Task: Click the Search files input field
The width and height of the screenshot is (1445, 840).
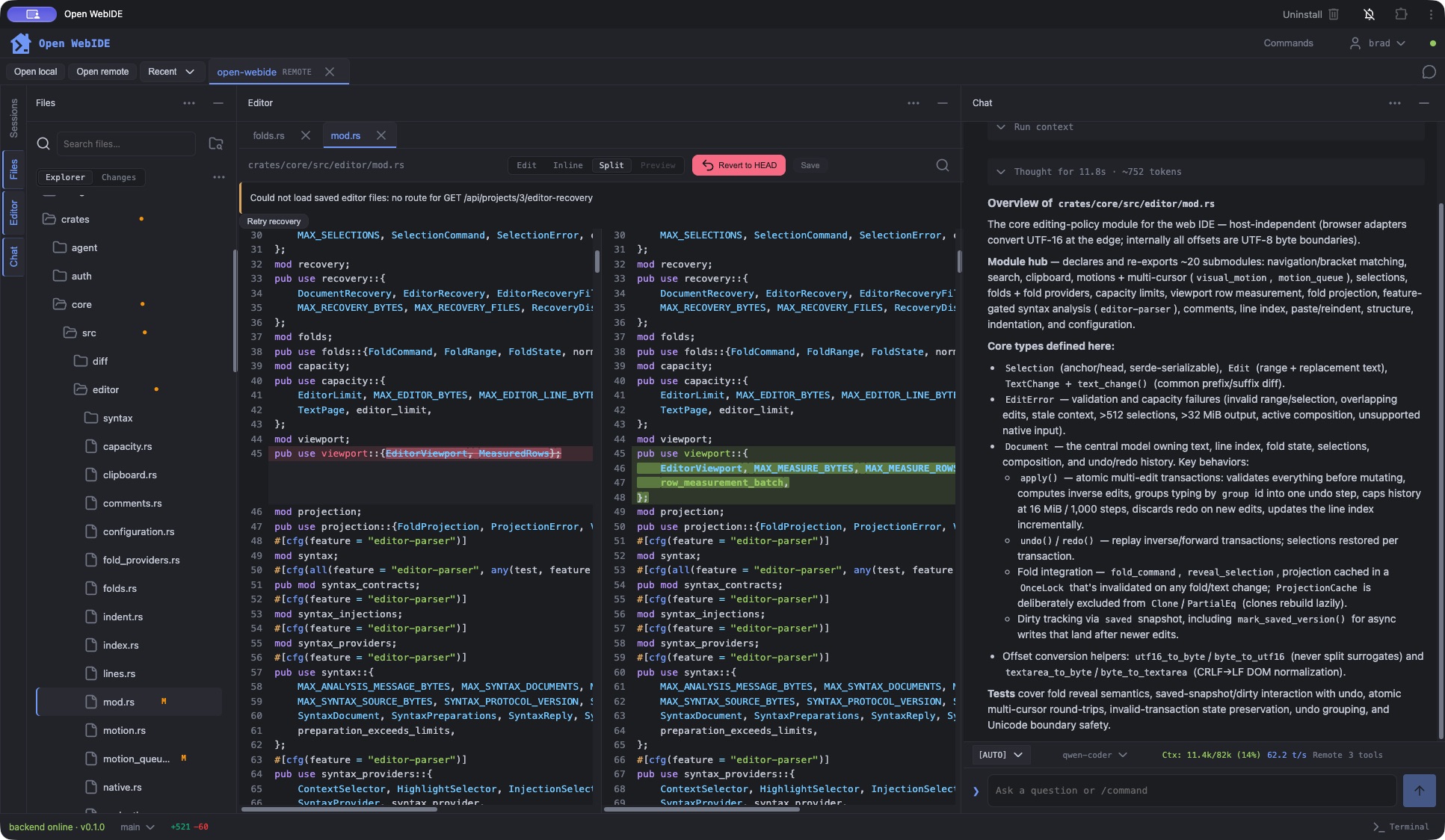Action: pos(126,143)
